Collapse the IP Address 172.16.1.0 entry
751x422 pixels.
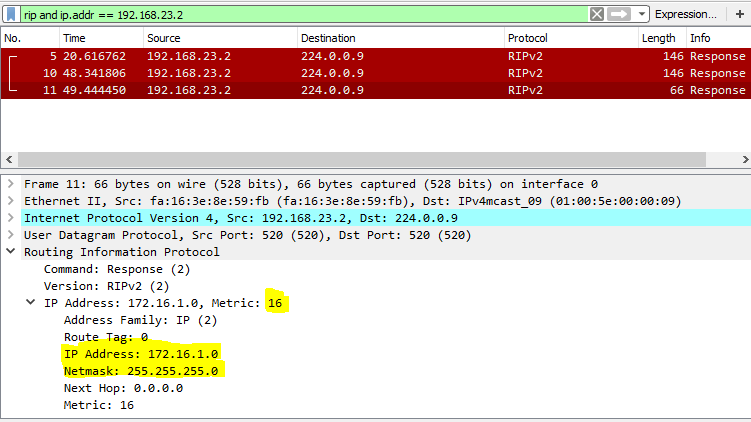31,302
